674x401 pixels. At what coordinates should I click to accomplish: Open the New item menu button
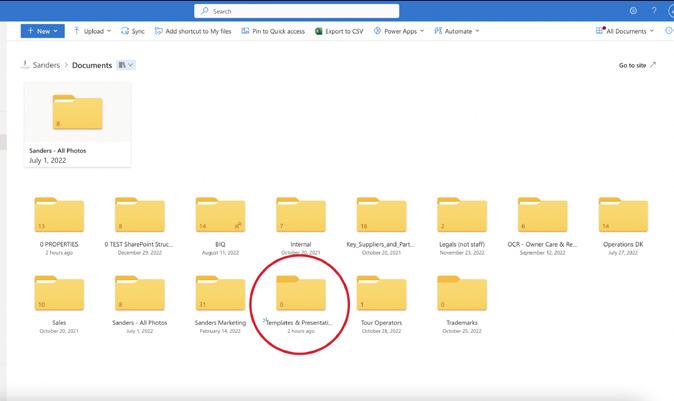(43, 31)
